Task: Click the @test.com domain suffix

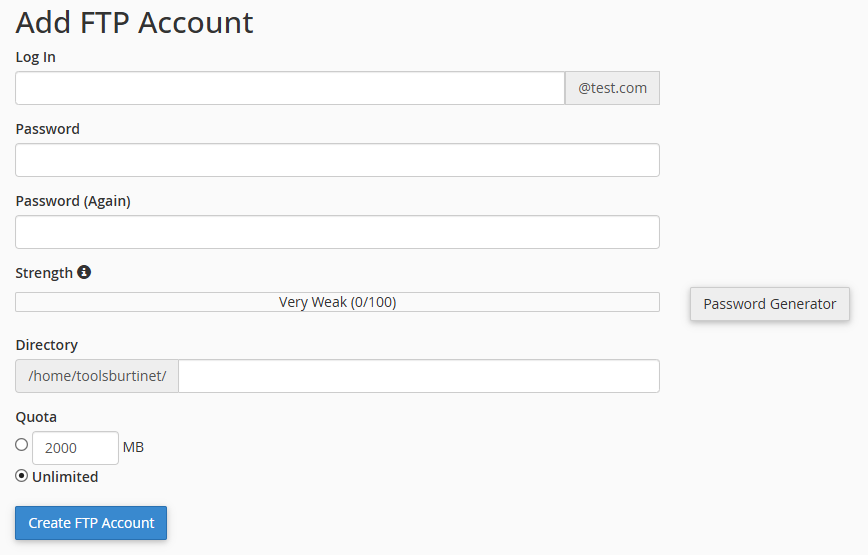Action: (612, 88)
